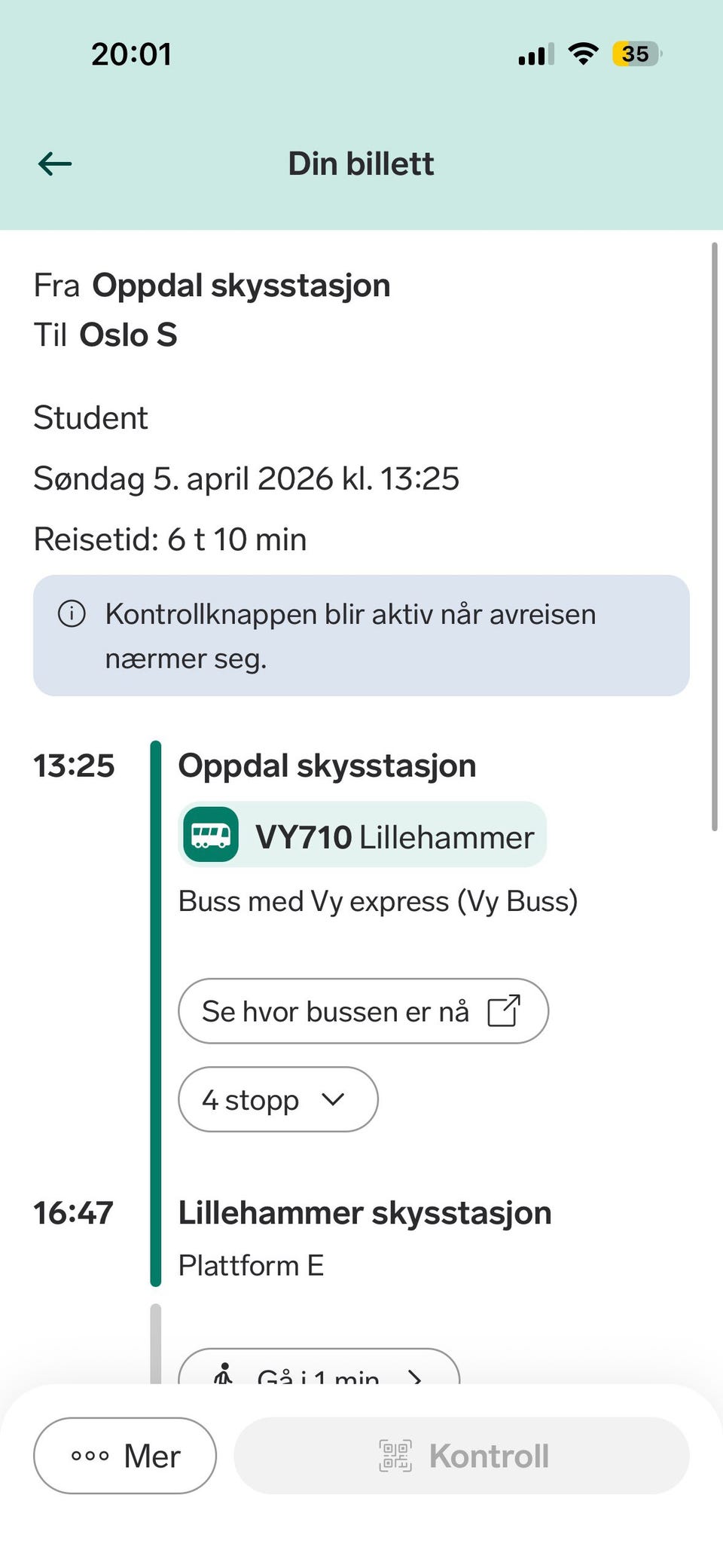The width and height of the screenshot is (723, 1568).
Task: Tap the cellular signal bars icon
Action: click(535, 55)
